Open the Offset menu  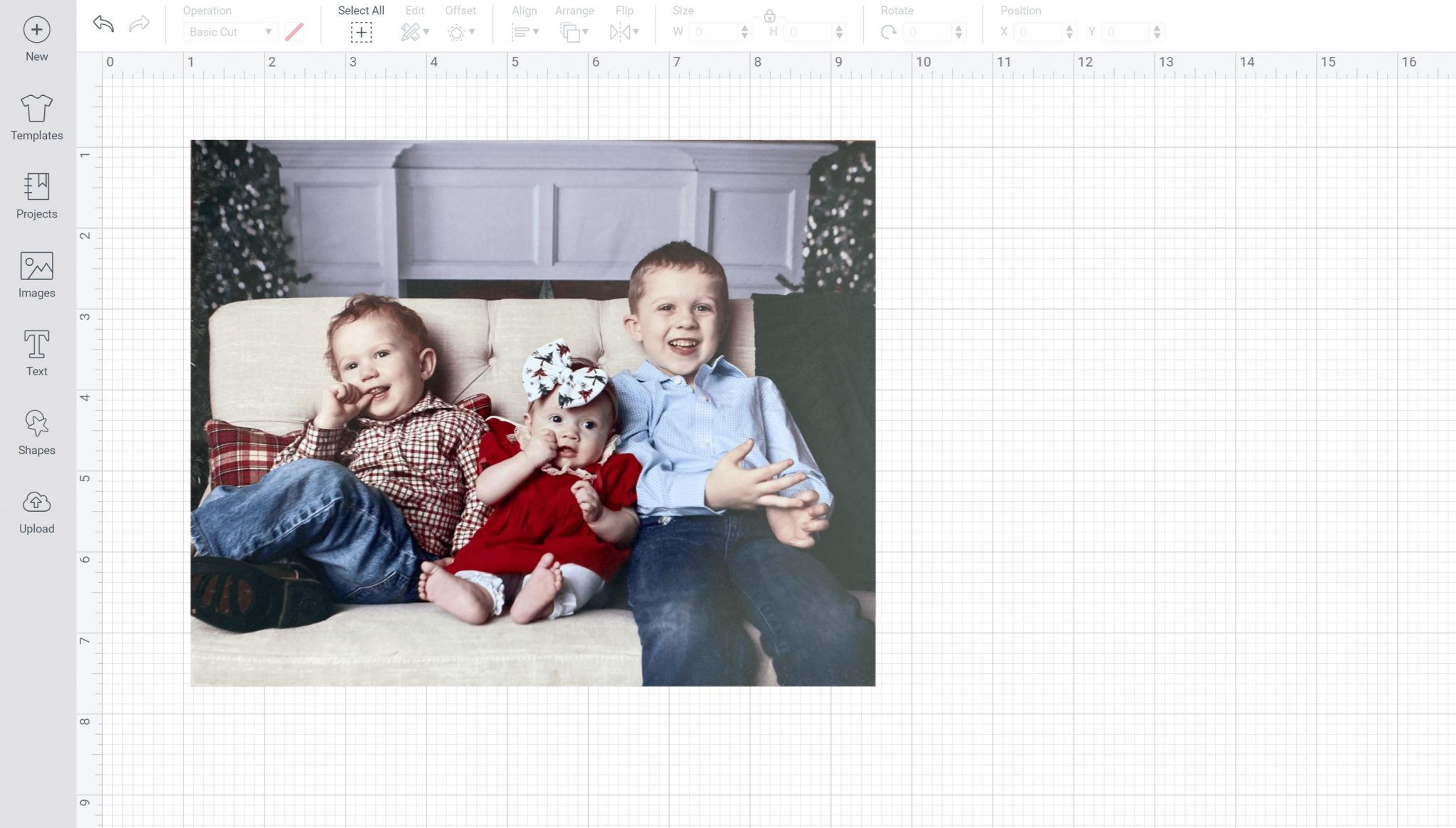tap(460, 31)
